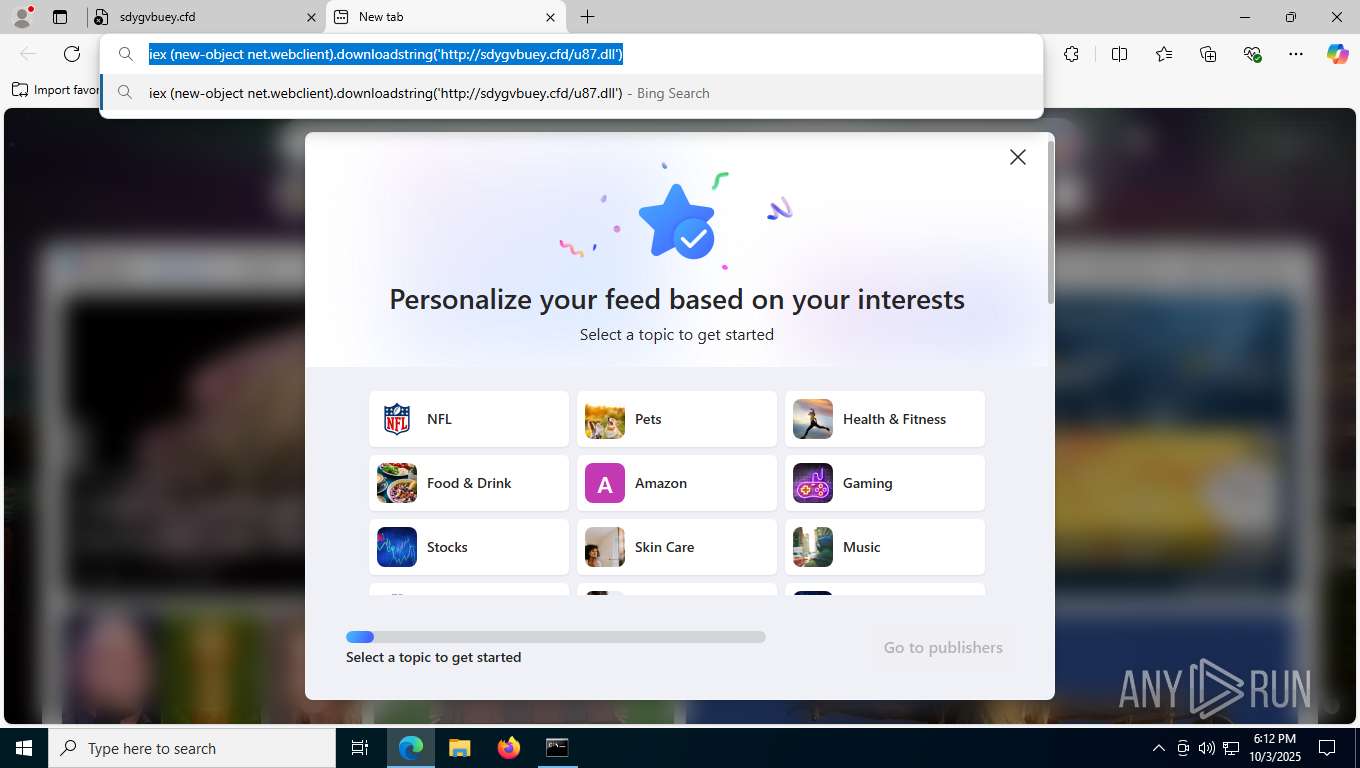Image resolution: width=1360 pixels, height=768 pixels.
Task: Open the Collections icon
Action: point(1208,54)
